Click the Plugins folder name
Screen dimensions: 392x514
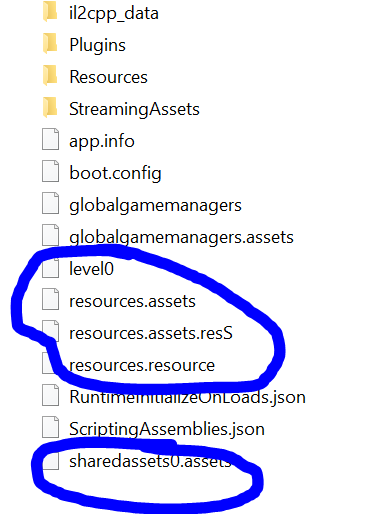click(97, 45)
